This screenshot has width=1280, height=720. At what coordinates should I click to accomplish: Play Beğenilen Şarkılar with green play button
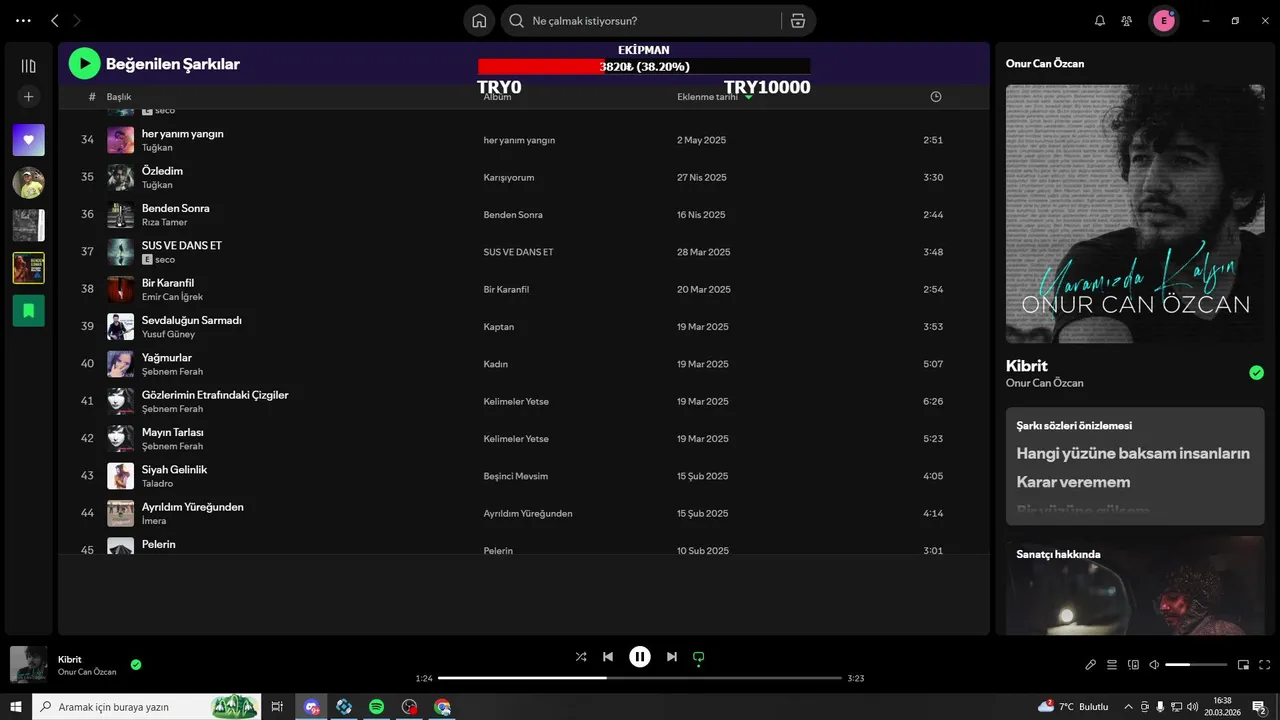coord(84,64)
